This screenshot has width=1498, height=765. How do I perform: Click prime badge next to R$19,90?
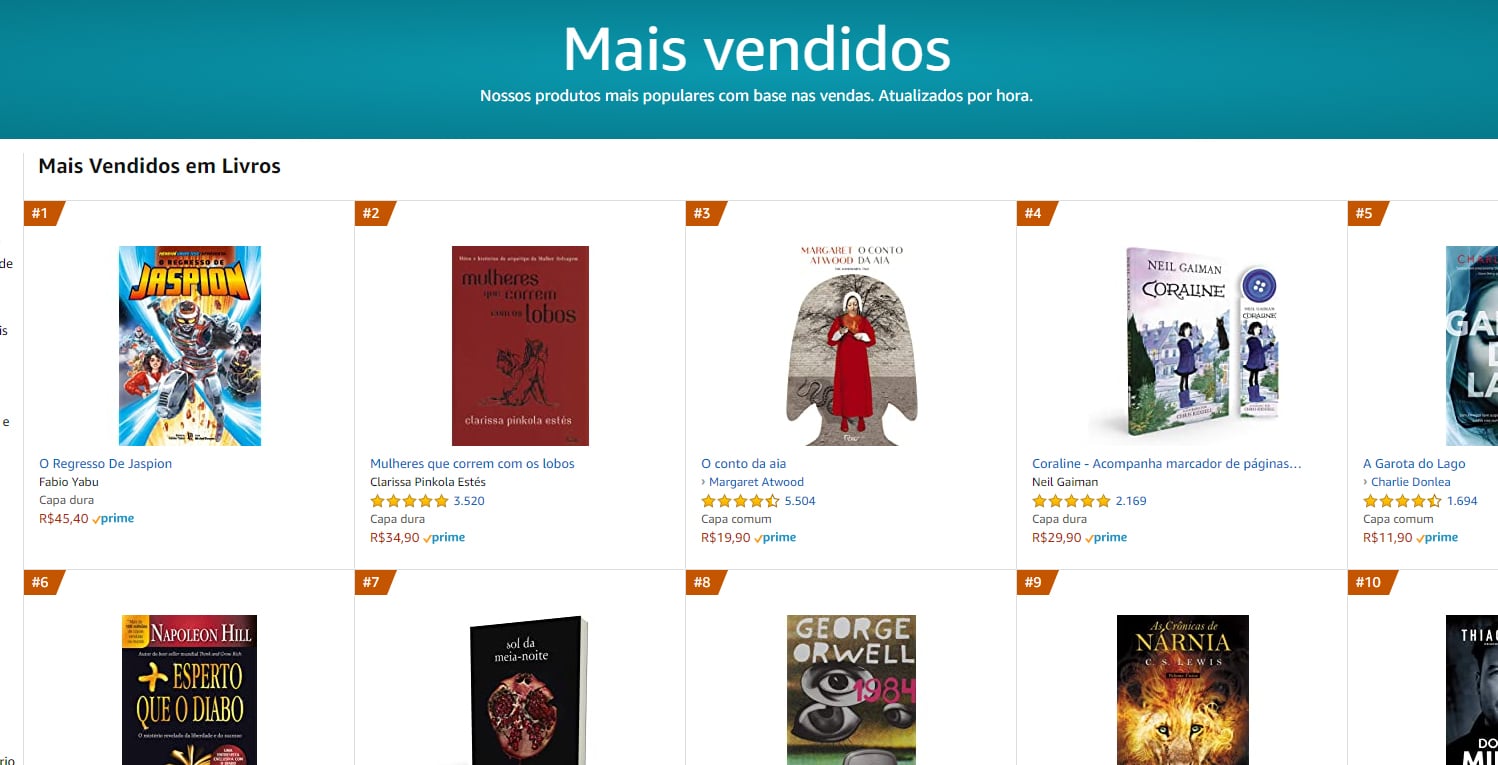coord(775,538)
